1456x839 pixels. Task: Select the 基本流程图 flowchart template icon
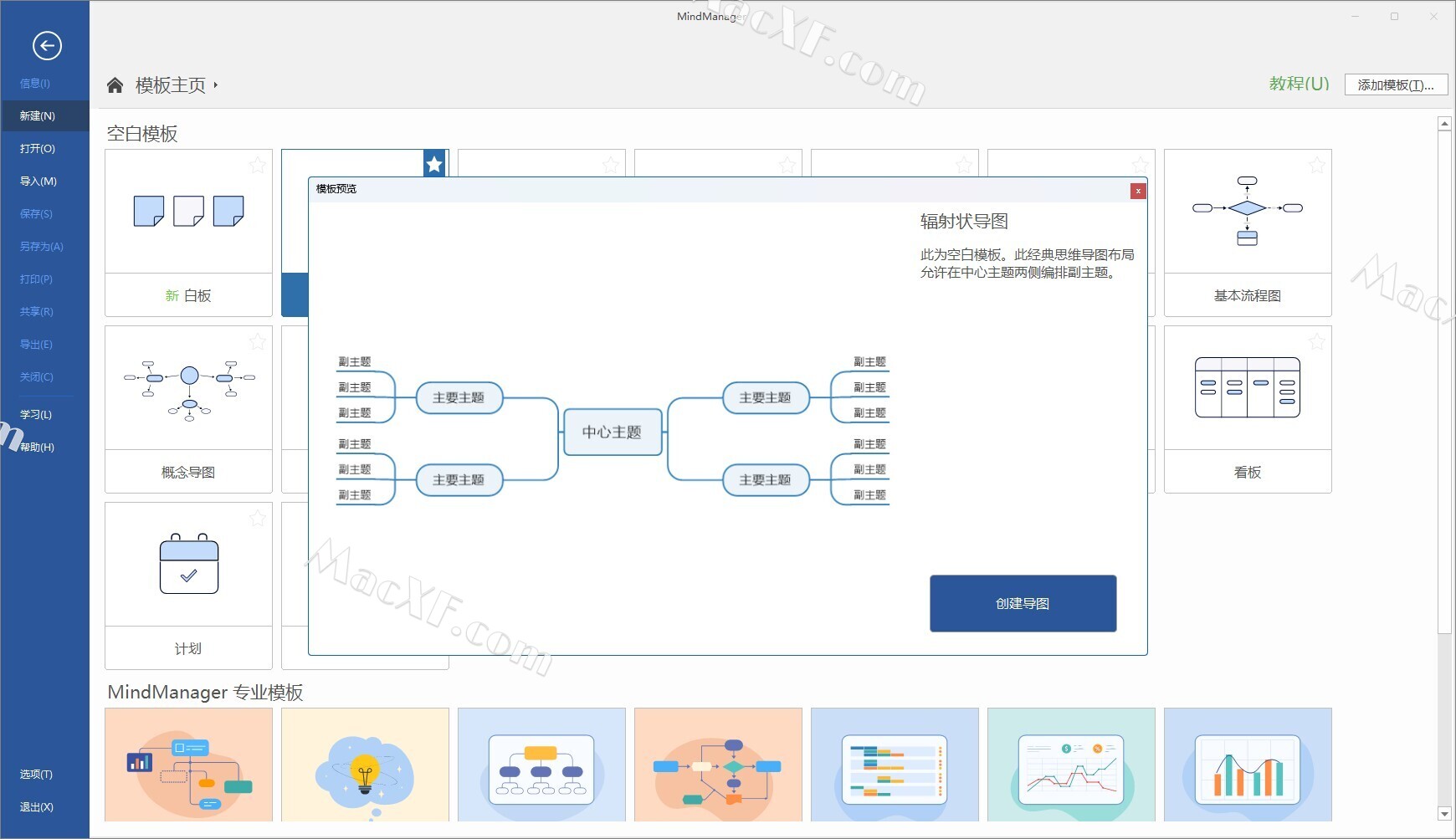point(1248,211)
